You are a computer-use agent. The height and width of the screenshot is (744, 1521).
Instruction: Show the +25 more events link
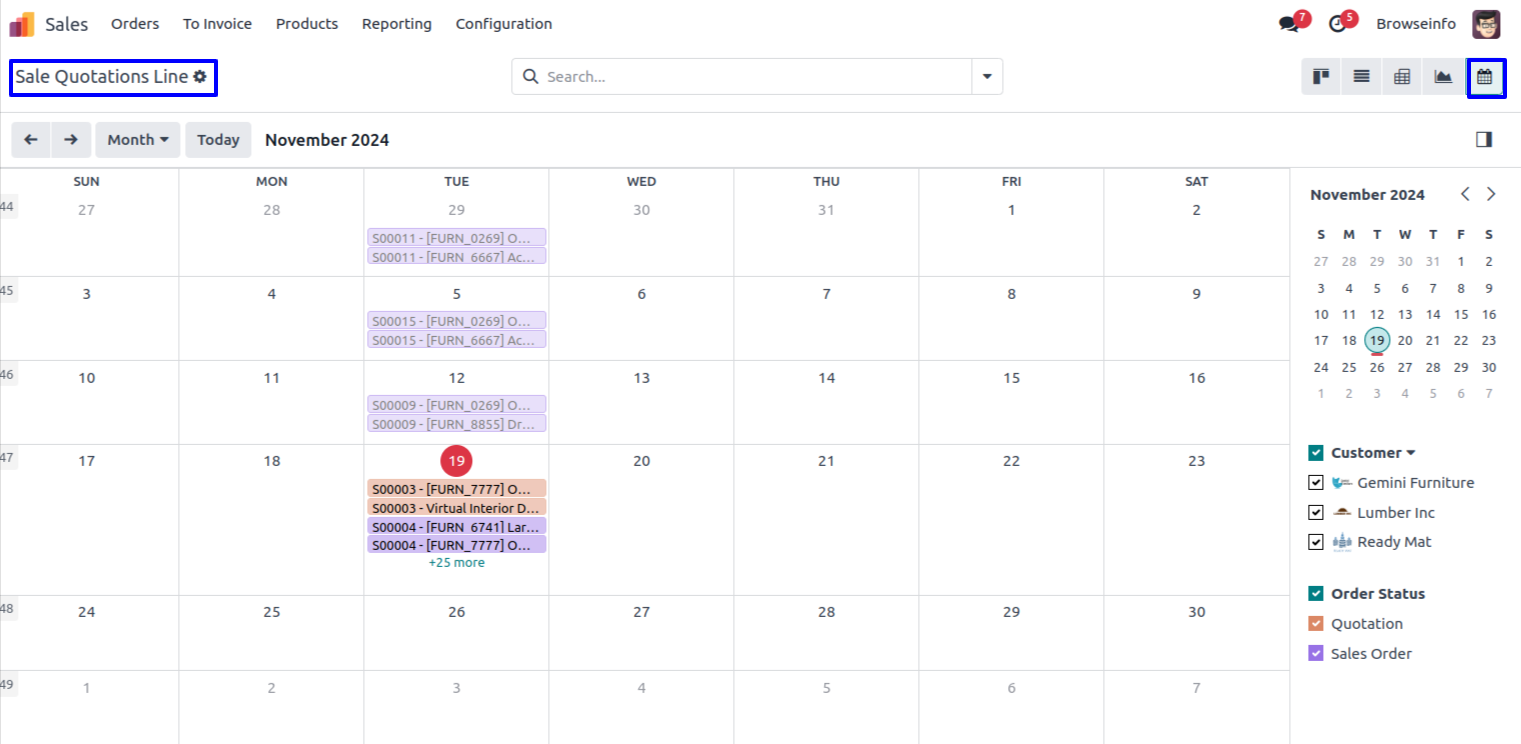coord(456,563)
